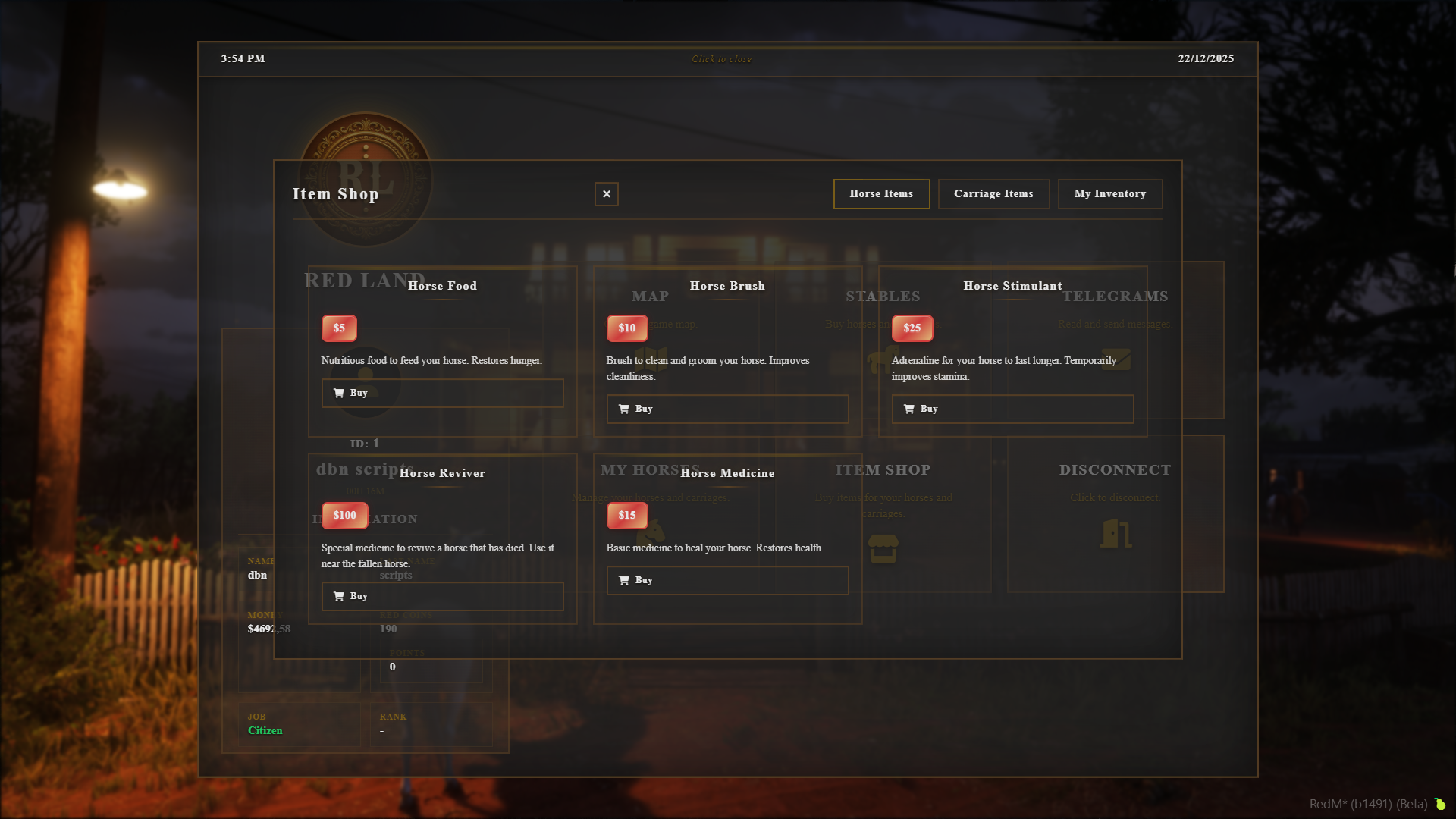This screenshot has width=1456, height=819.
Task: Click the 'Brush to clean and groom' description
Action: 708,369
